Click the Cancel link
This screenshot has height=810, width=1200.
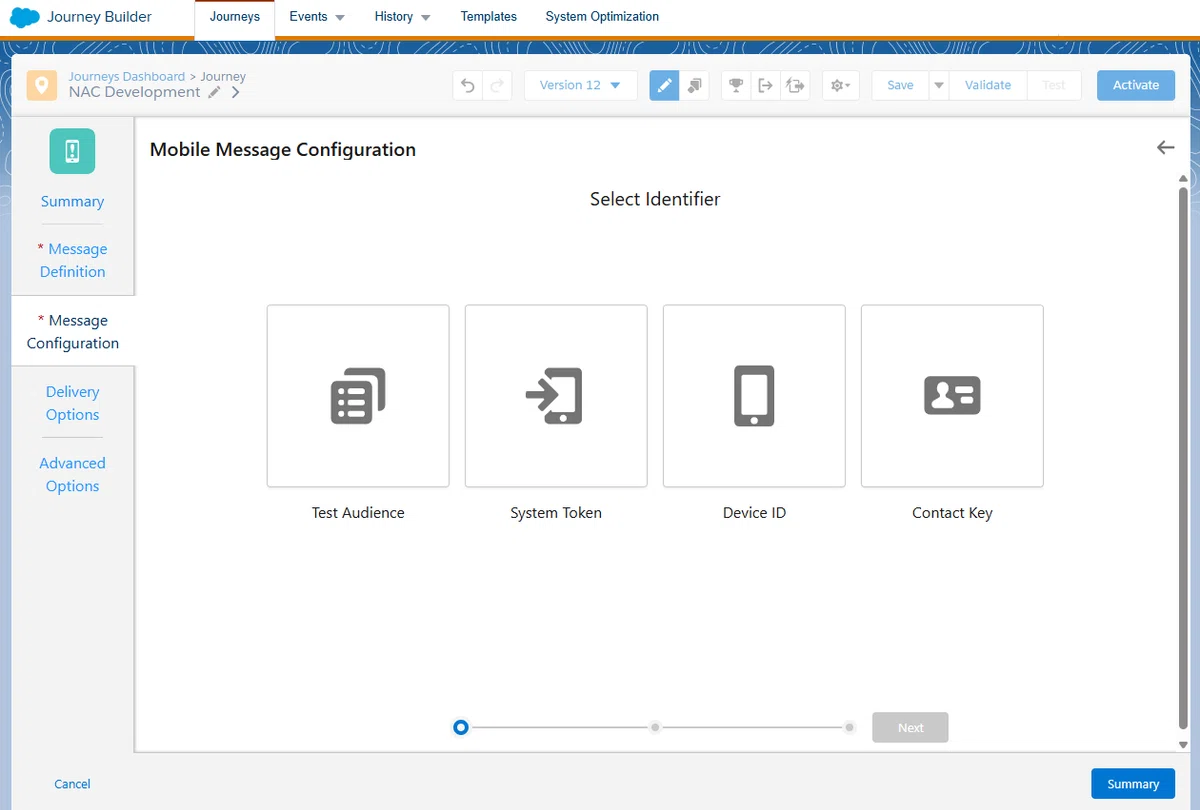(x=72, y=784)
